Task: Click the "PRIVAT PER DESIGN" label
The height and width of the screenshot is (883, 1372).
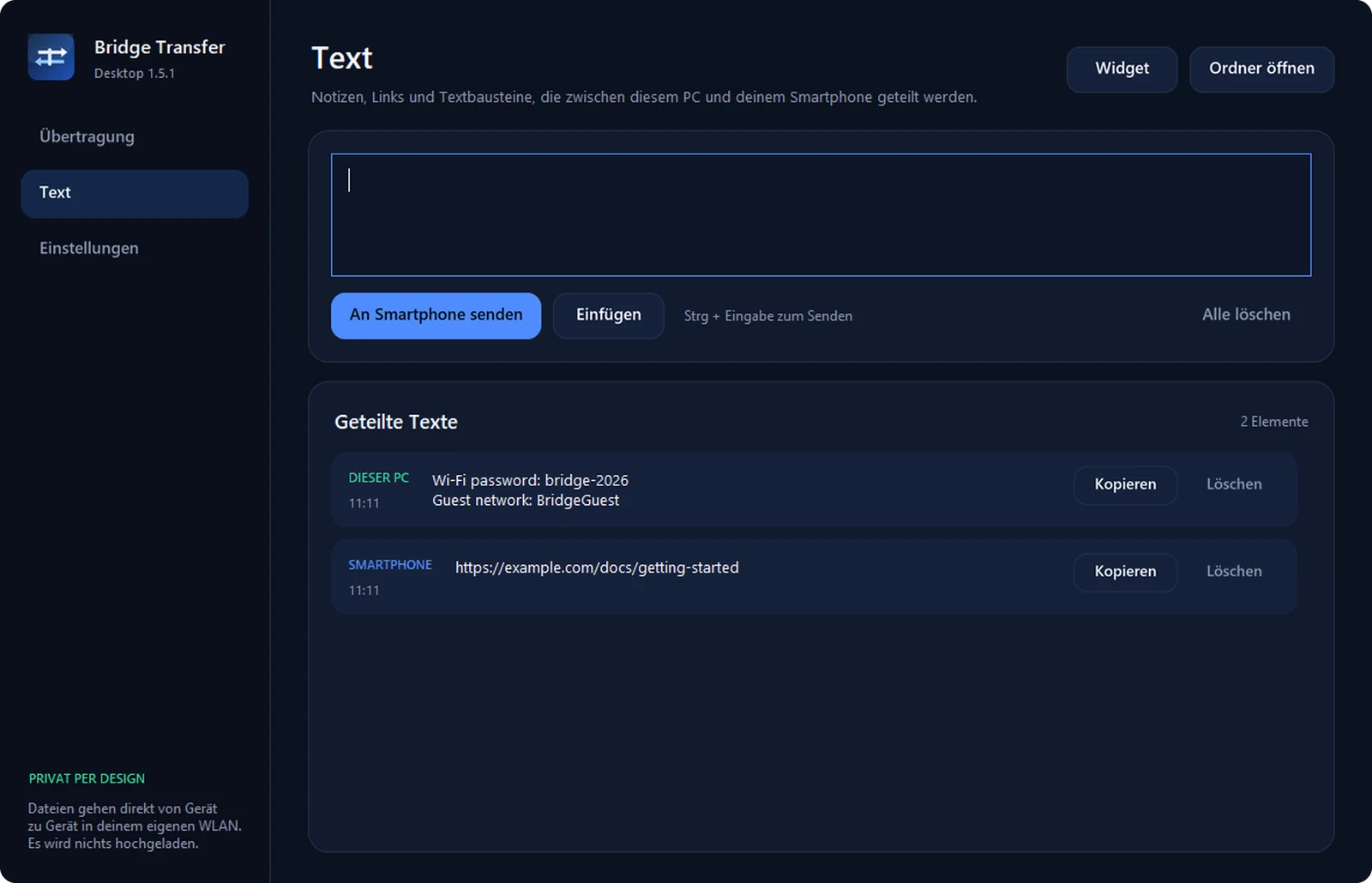Action: [87, 778]
